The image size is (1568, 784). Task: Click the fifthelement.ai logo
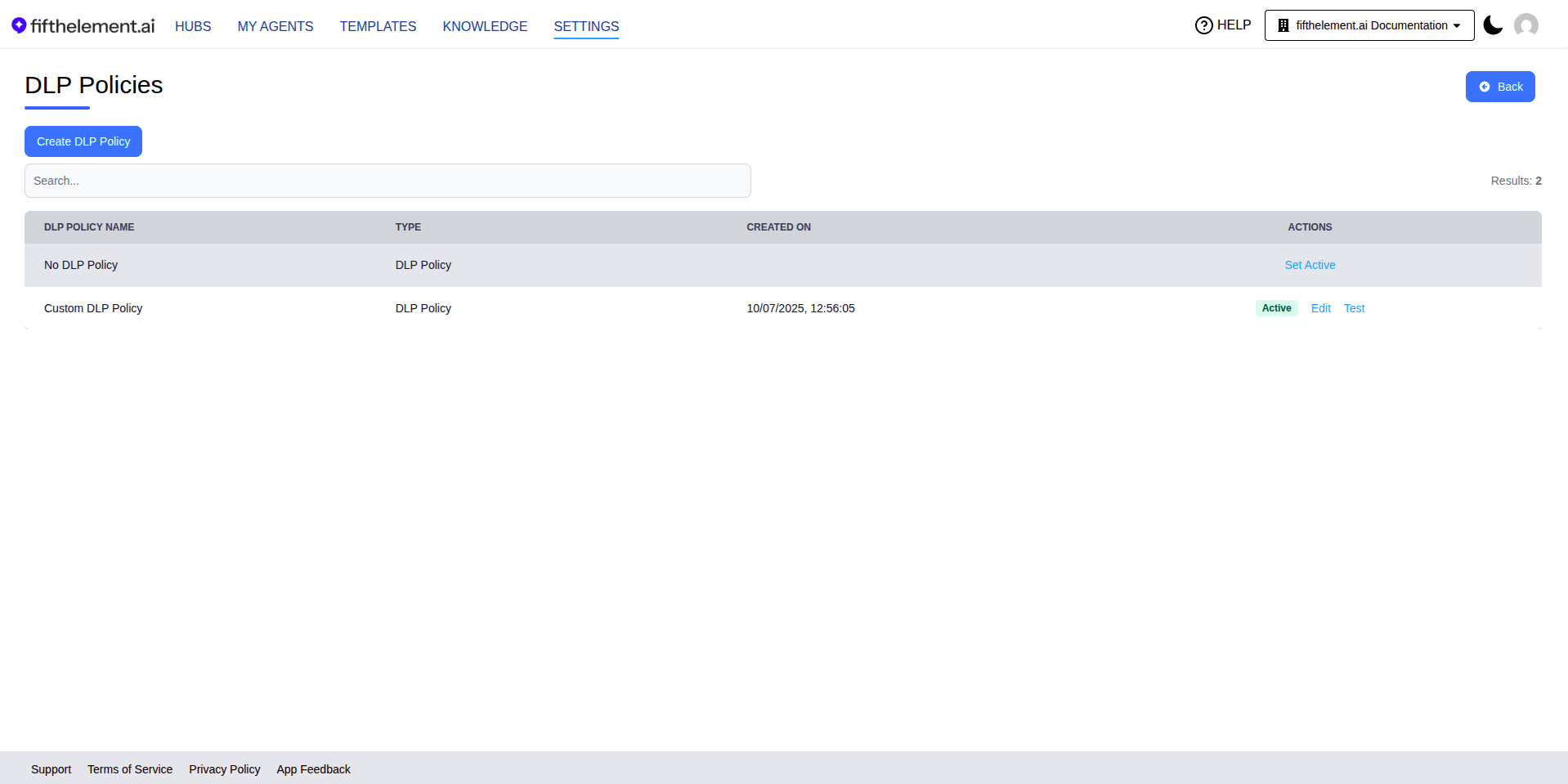(83, 26)
